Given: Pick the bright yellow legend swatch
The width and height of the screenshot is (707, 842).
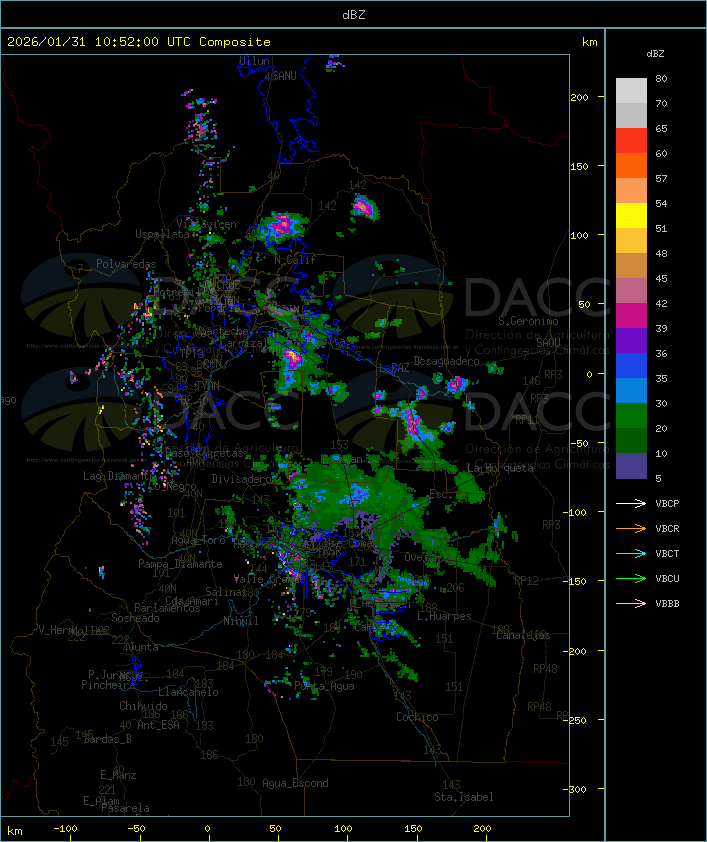Looking at the screenshot, I should coord(631,216).
